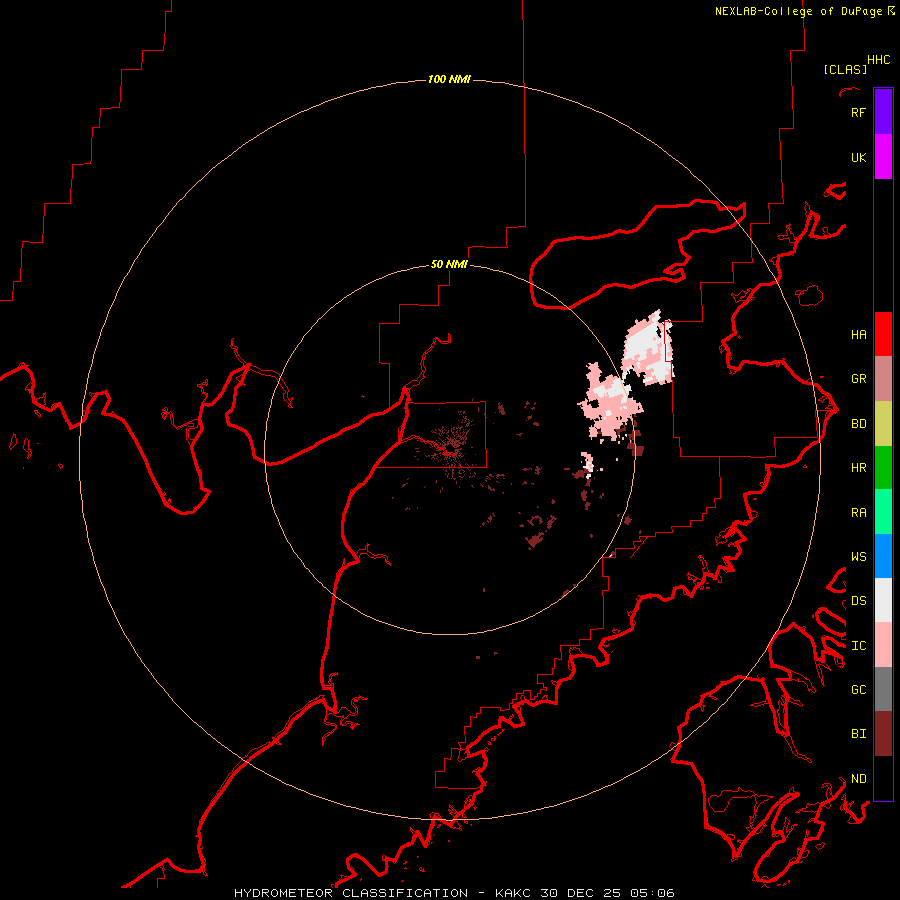Click the BD yellow legend swatch
The image size is (900, 900).
883,423
